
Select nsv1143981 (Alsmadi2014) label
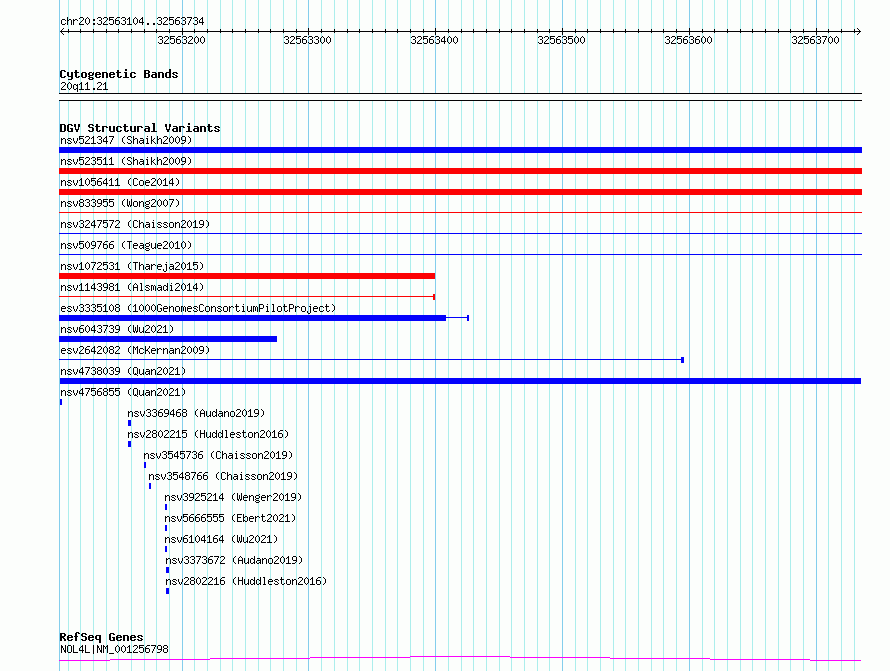pyautogui.click(x=132, y=287)
